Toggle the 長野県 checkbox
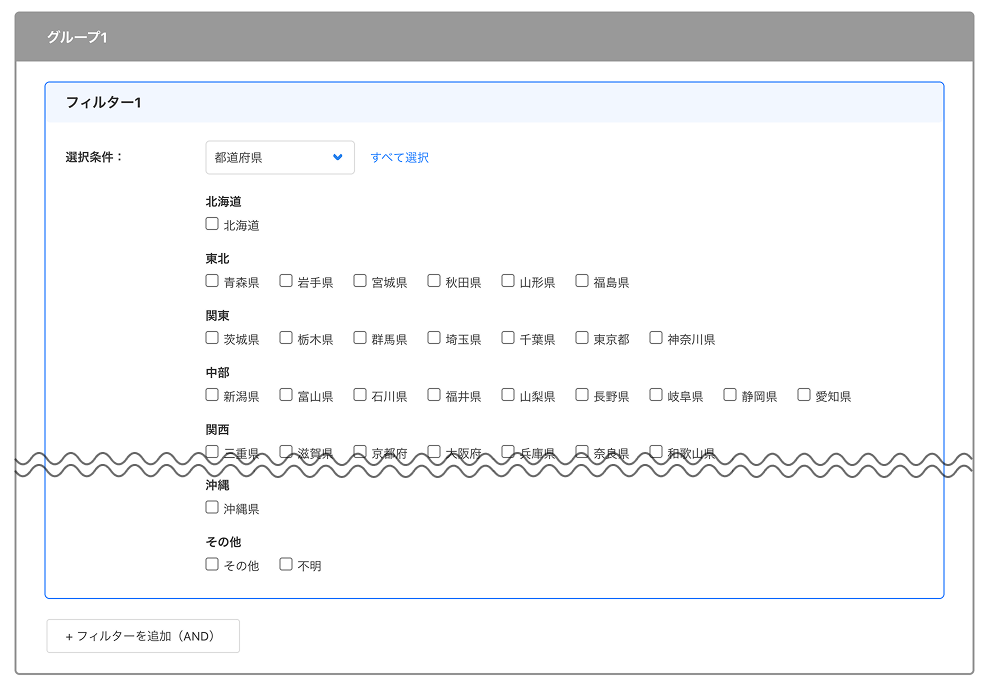Screen dimensions: 990x688 (x=582, y=395)
